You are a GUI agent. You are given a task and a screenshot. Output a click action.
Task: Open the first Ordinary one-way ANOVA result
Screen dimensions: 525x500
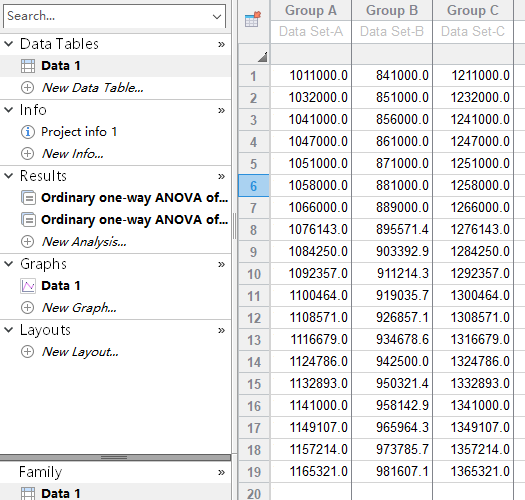pyautogui.click(x=135, y=198)
